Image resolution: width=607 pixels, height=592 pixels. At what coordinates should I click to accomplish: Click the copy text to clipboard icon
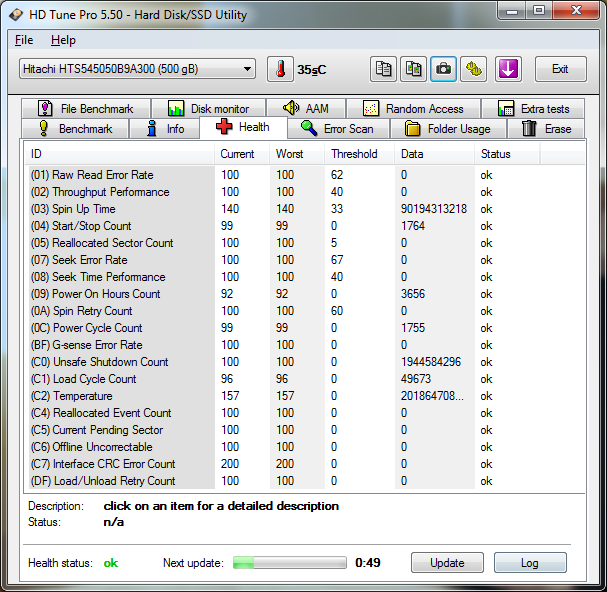tap(383, 69)
